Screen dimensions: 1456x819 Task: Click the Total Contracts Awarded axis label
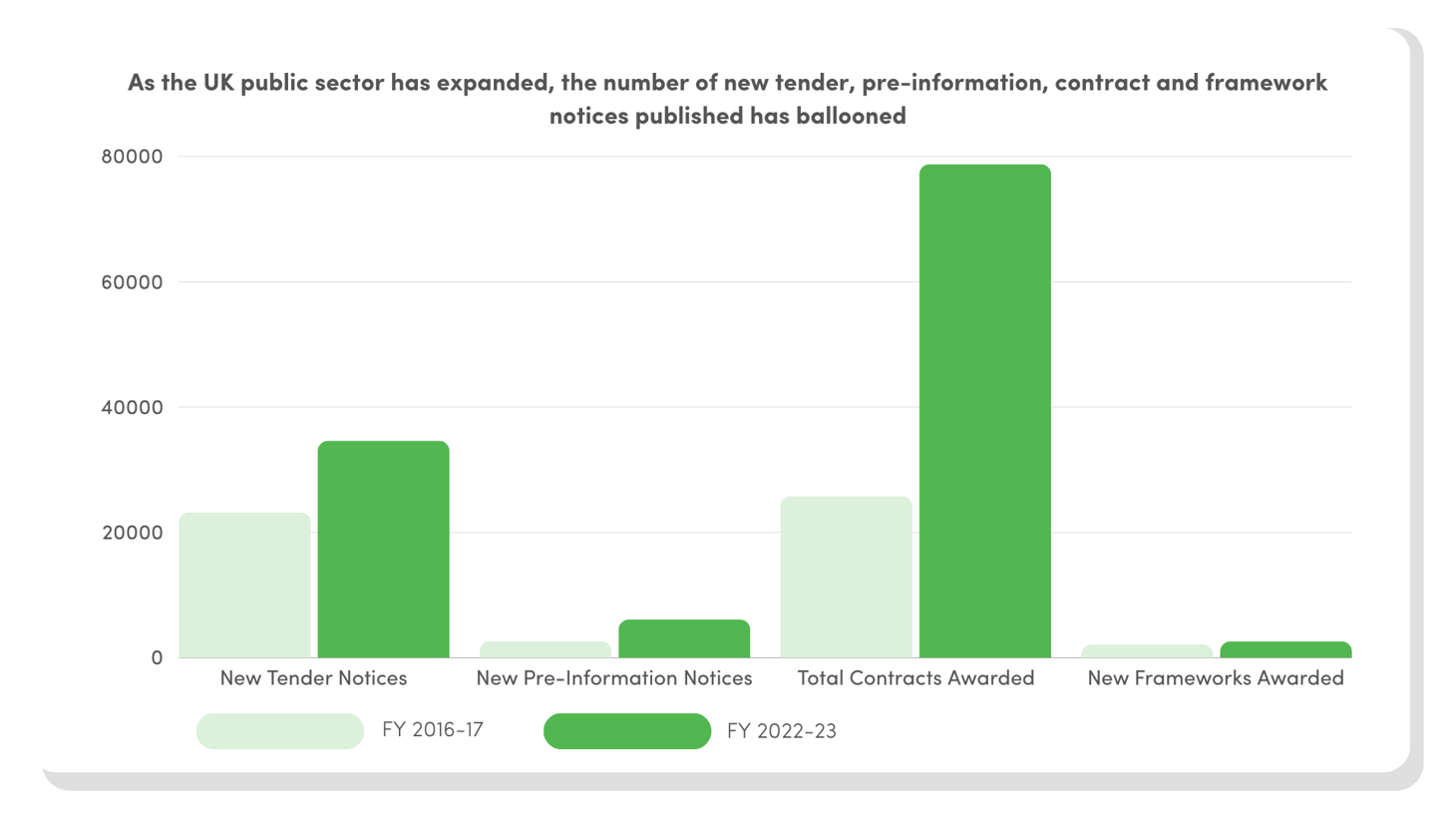tap(915, 678)
